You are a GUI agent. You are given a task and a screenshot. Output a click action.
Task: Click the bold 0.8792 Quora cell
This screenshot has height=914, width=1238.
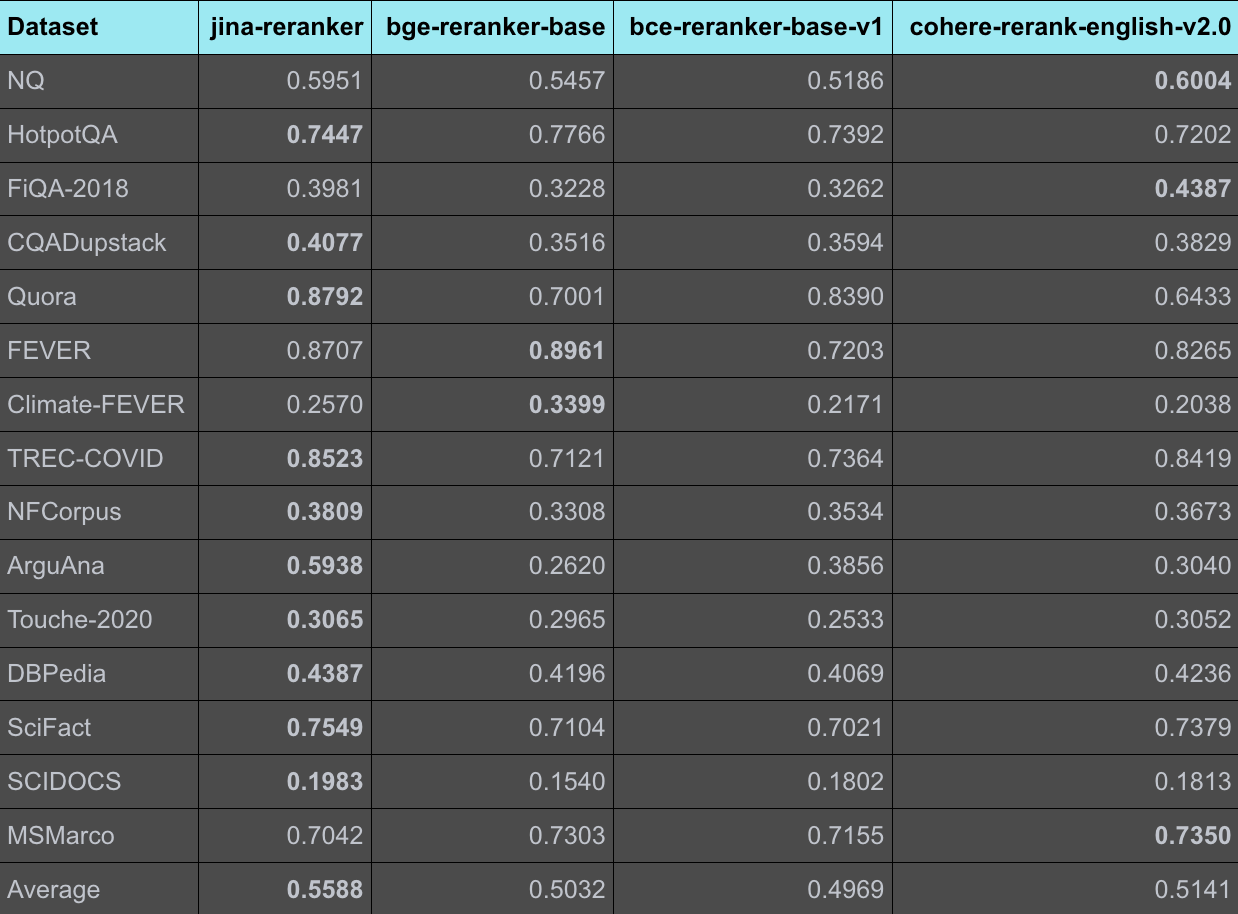coord(325,297)
